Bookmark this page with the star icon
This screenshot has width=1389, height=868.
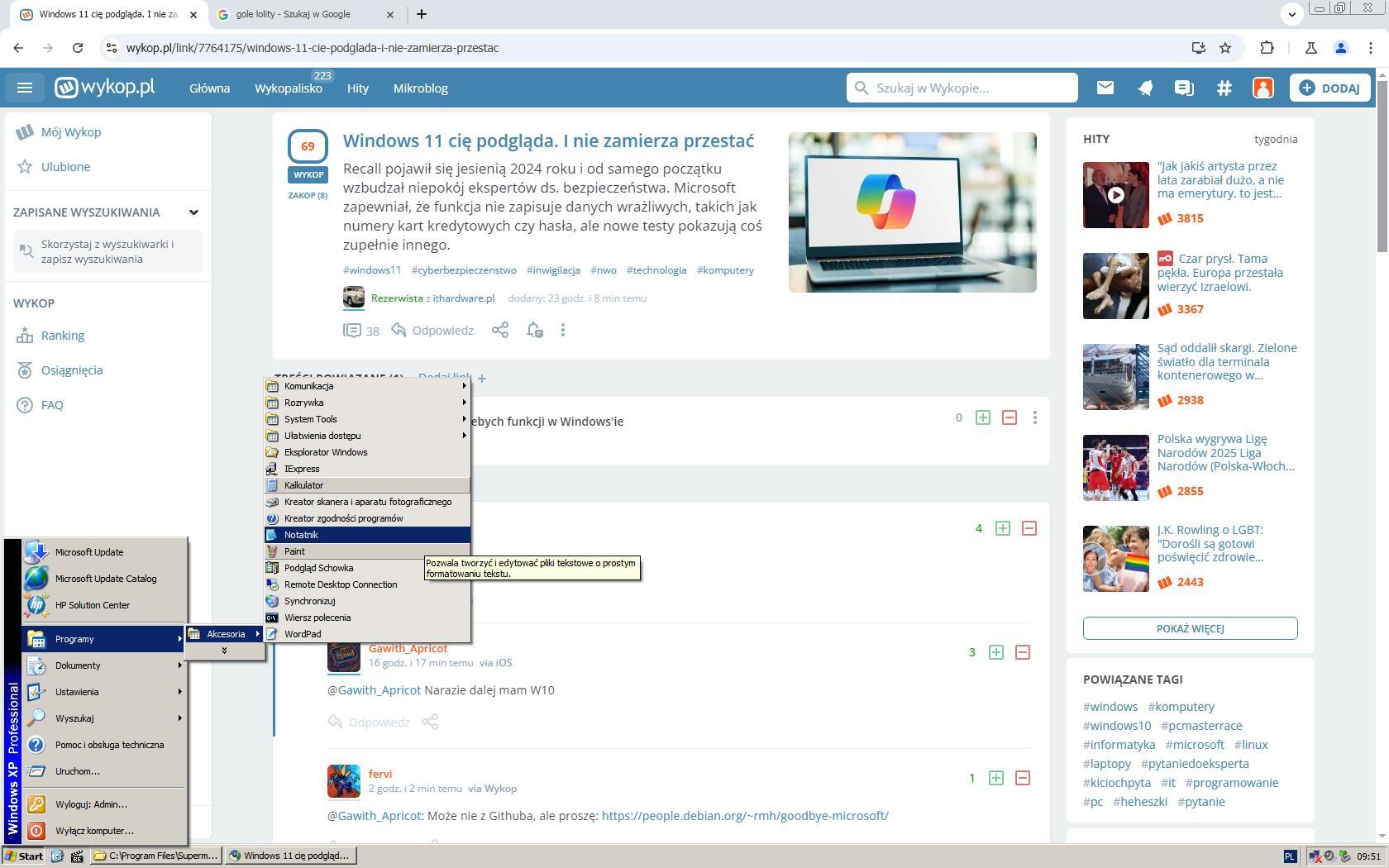pyautogui.click(x=1225, y=48)
